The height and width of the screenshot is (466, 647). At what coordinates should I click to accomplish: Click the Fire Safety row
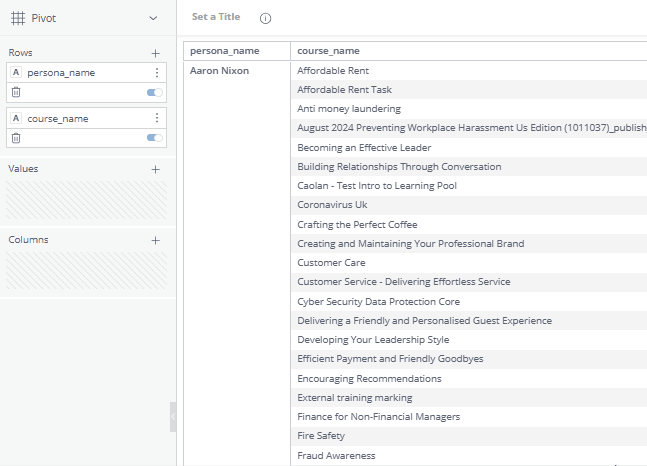[469, 436]
